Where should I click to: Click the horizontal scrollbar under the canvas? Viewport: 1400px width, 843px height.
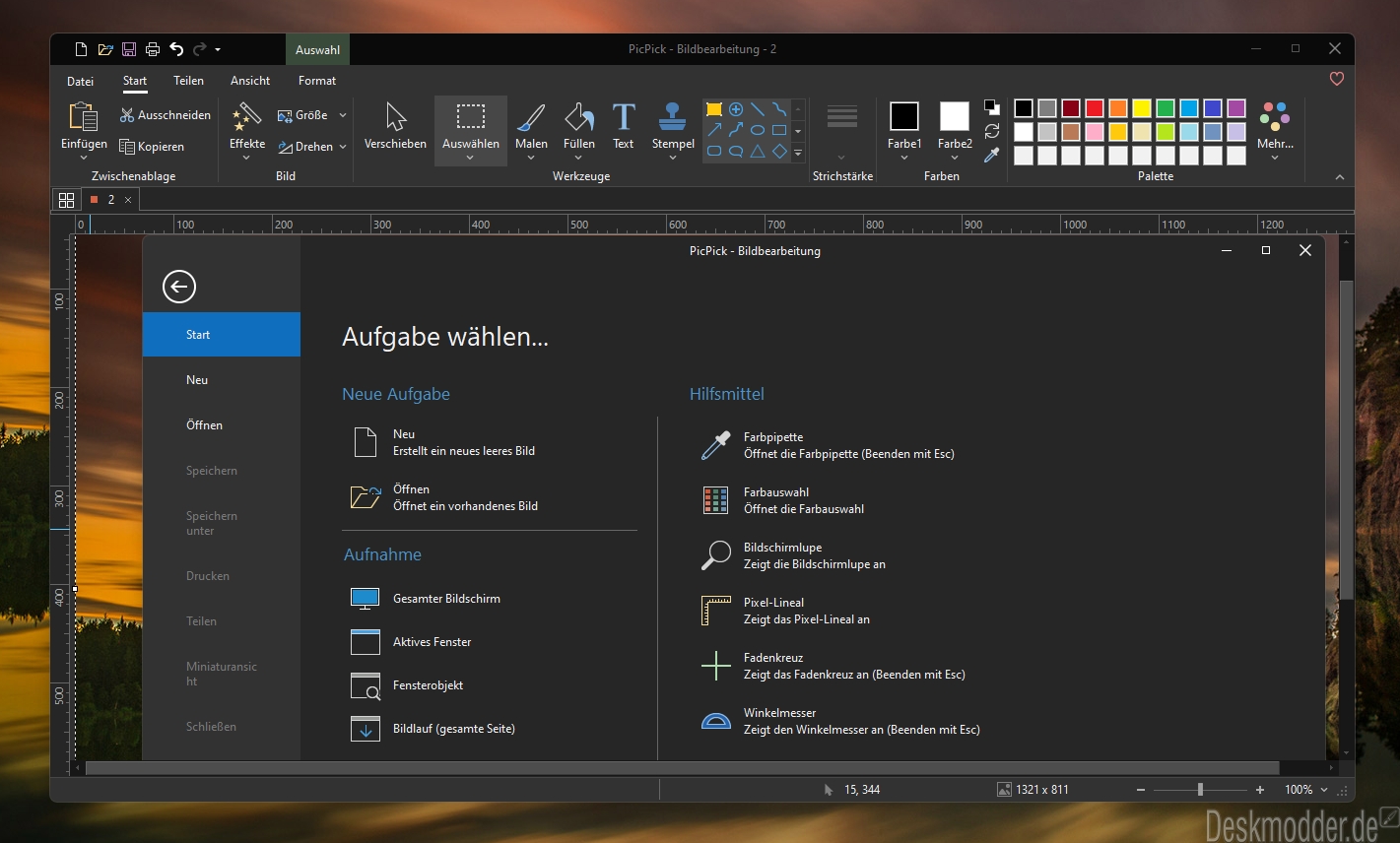[x=682, y=767]
